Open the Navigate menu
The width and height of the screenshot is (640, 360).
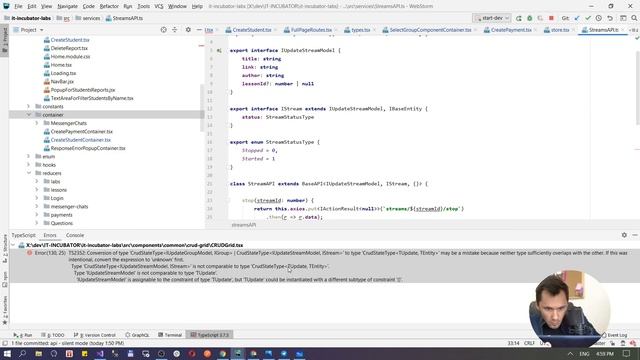coord(67,7)
